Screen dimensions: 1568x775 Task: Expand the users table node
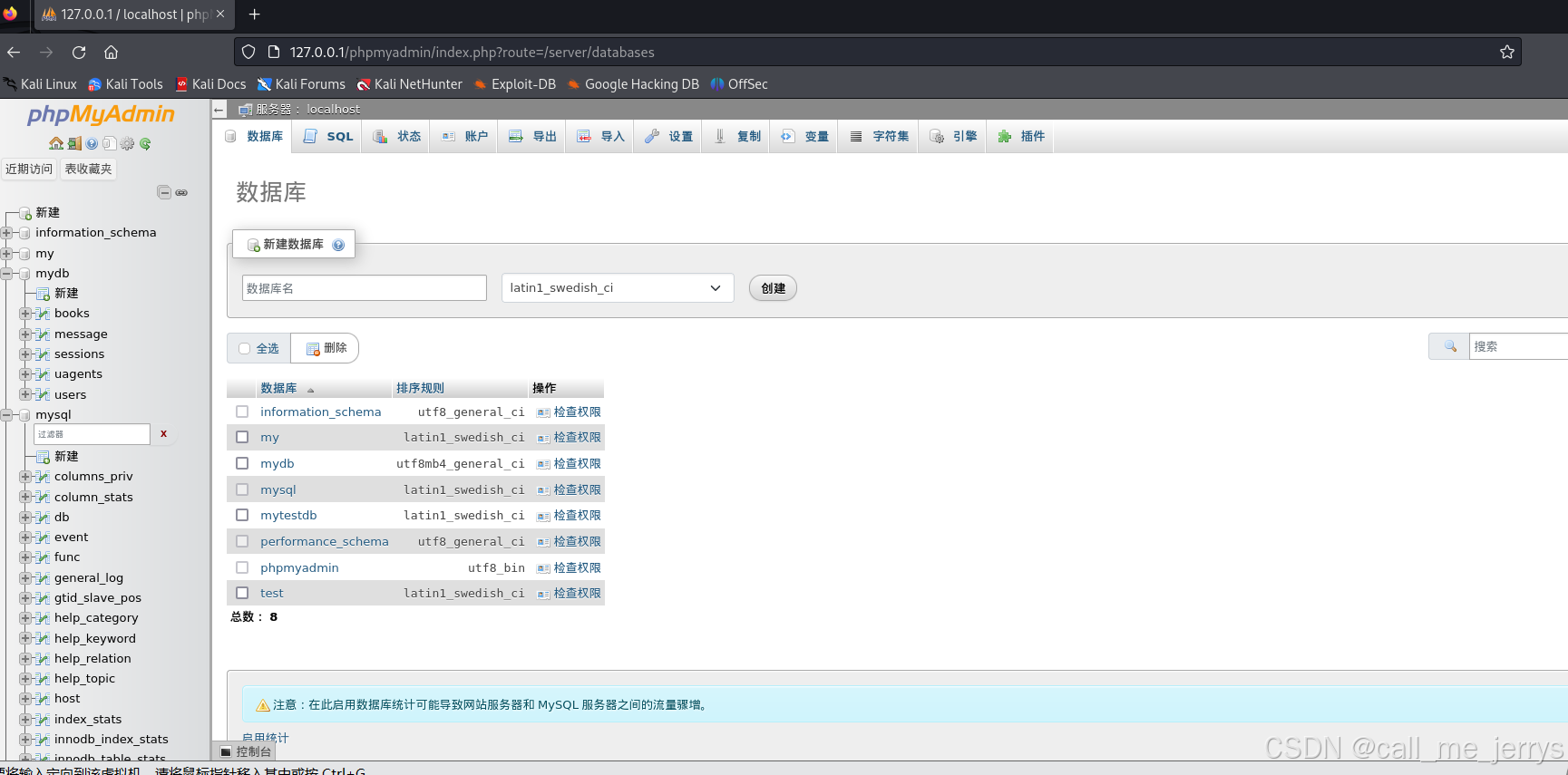(24, 395)
